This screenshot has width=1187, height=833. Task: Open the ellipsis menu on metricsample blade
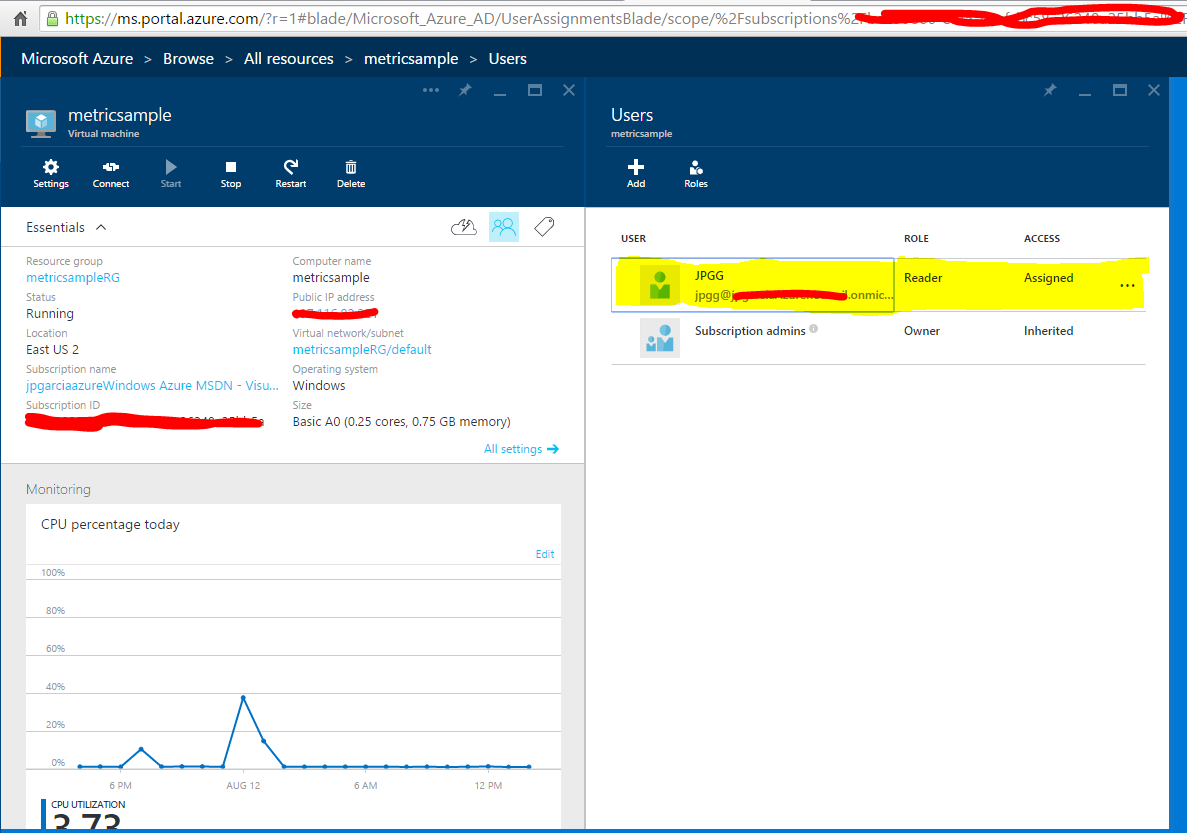point(431,90)
